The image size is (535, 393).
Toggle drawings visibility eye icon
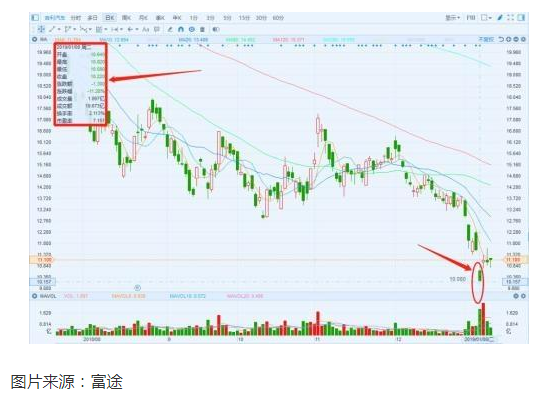coord(192,29)
